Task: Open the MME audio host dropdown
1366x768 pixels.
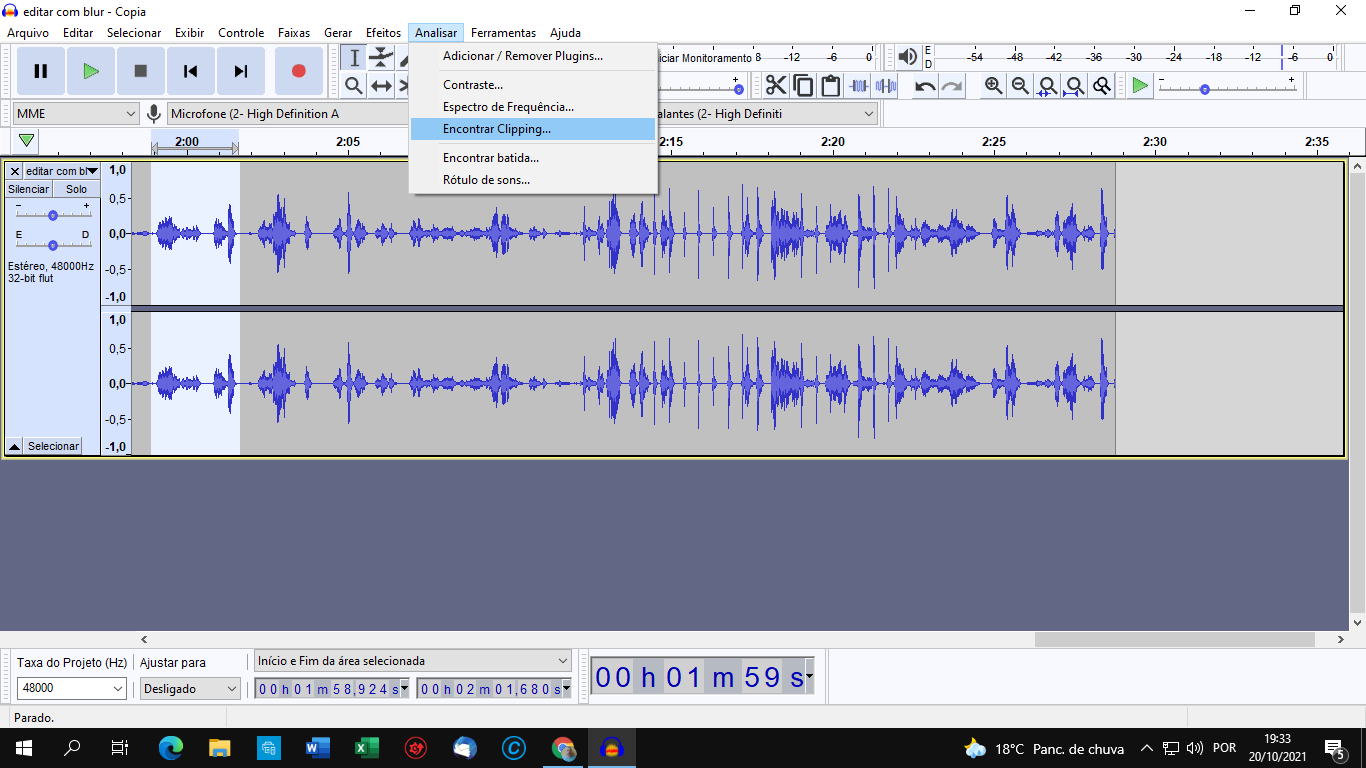Action: [x=75, y=113]
